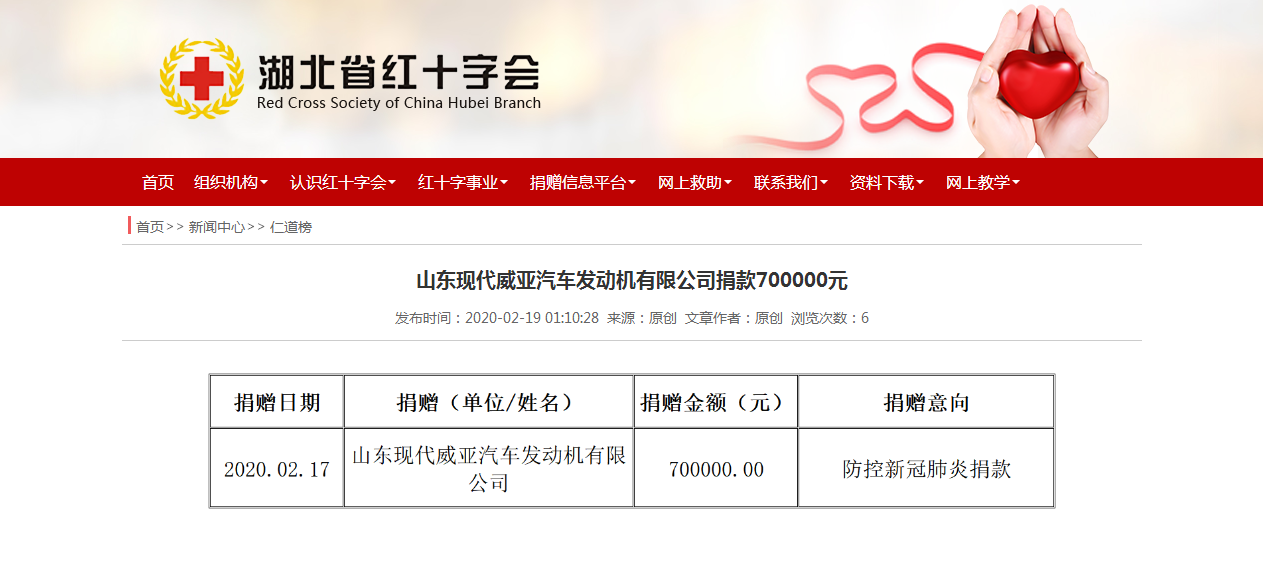The image size is (1263, 574).
Task: Click the 捐赠意向 table header
Action: [926, 402]
